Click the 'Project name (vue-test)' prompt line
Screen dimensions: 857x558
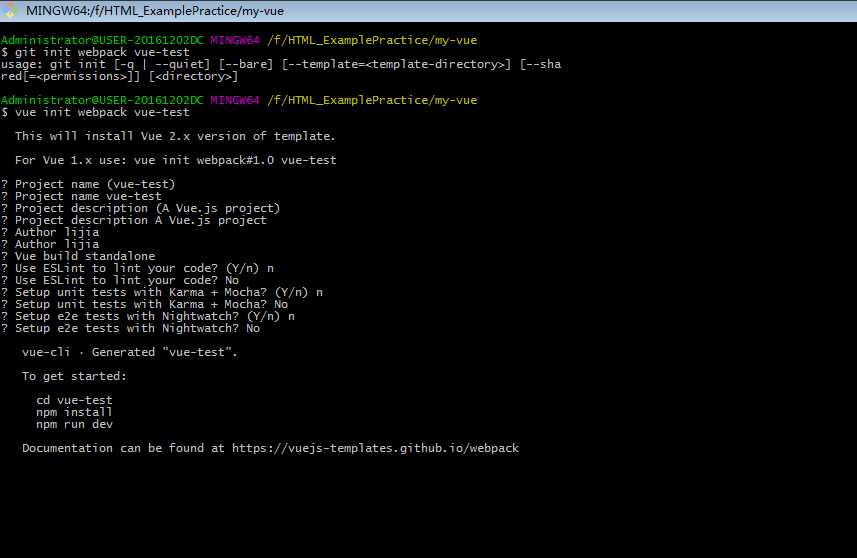88,184
